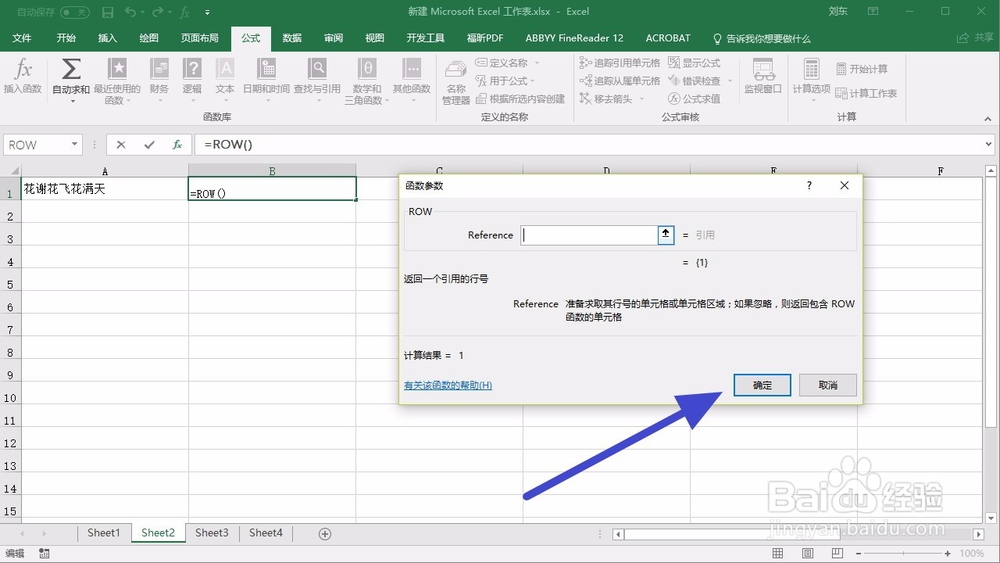Switch to Page Layout view in status bar

tap(807, 553)
